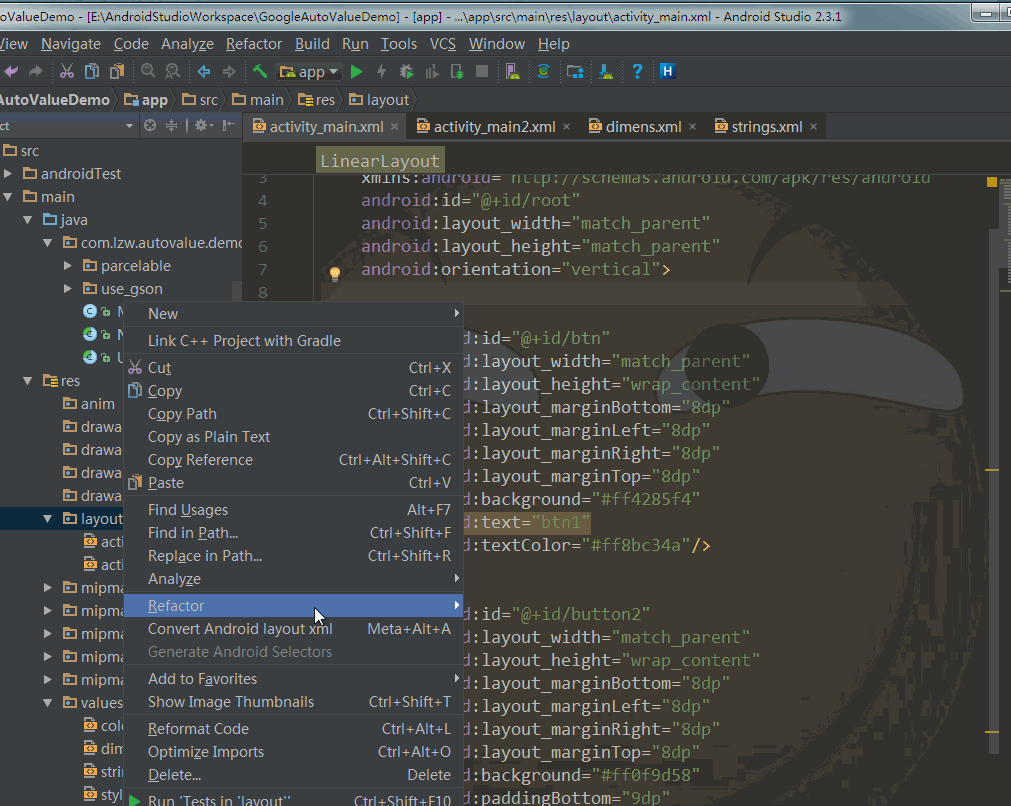Switch to the dimens.xml editor tab
Viewport: 1011px width, 806px height.
pos(645,126)
